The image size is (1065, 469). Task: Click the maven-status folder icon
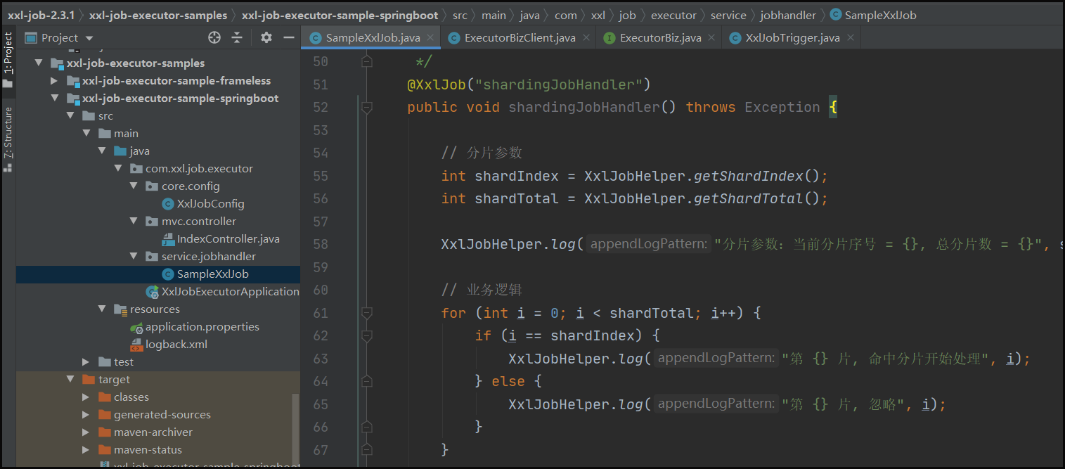(x=104, y=450)
